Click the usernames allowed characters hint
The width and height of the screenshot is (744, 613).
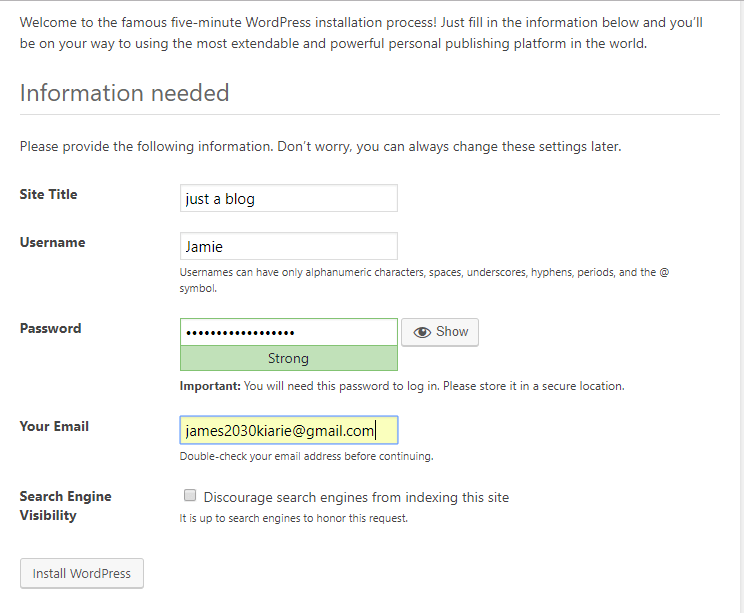(x=424, y=280)
